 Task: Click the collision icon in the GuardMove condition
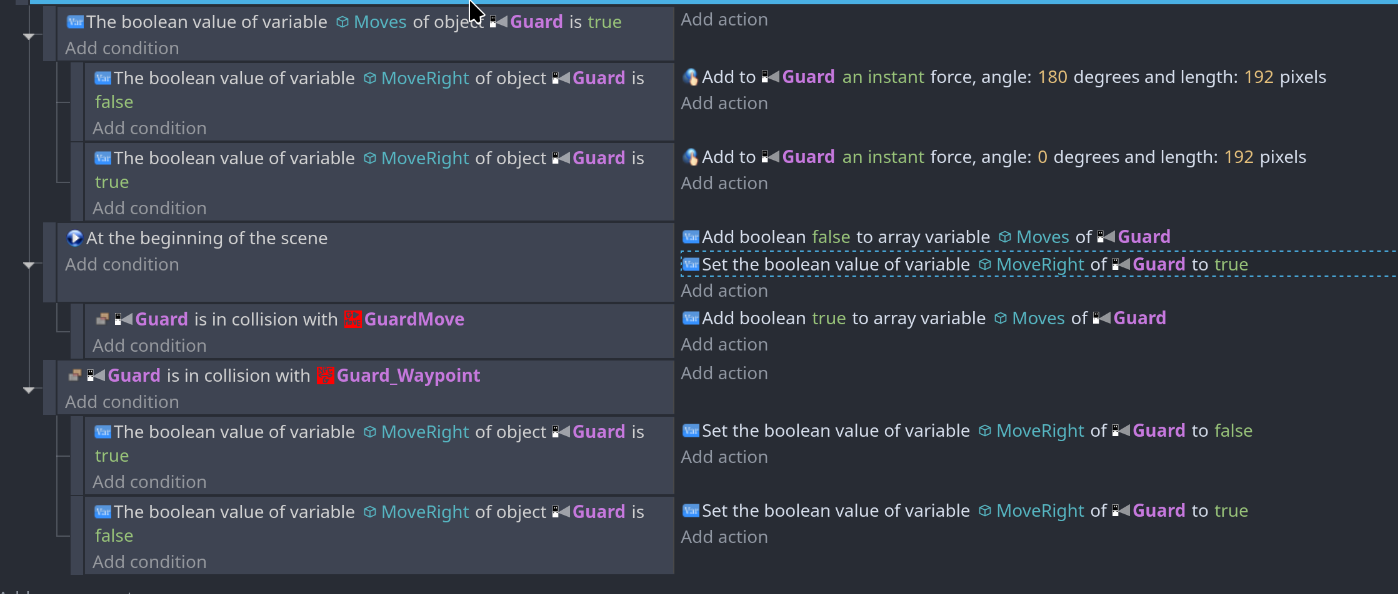tap(102, 319)
